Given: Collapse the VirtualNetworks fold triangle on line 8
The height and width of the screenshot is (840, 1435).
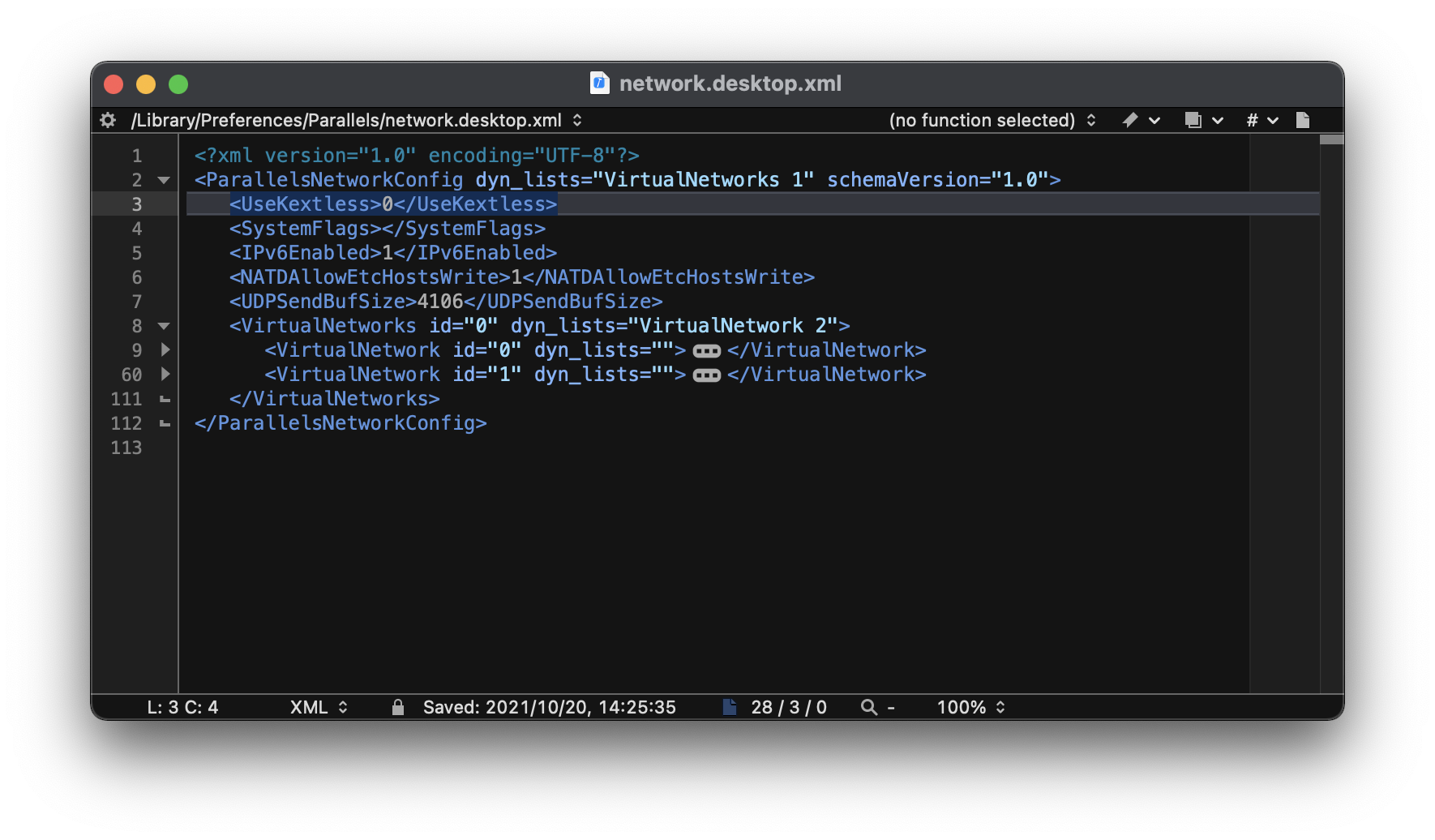Looking at the screenshot, I should (164, 326).
